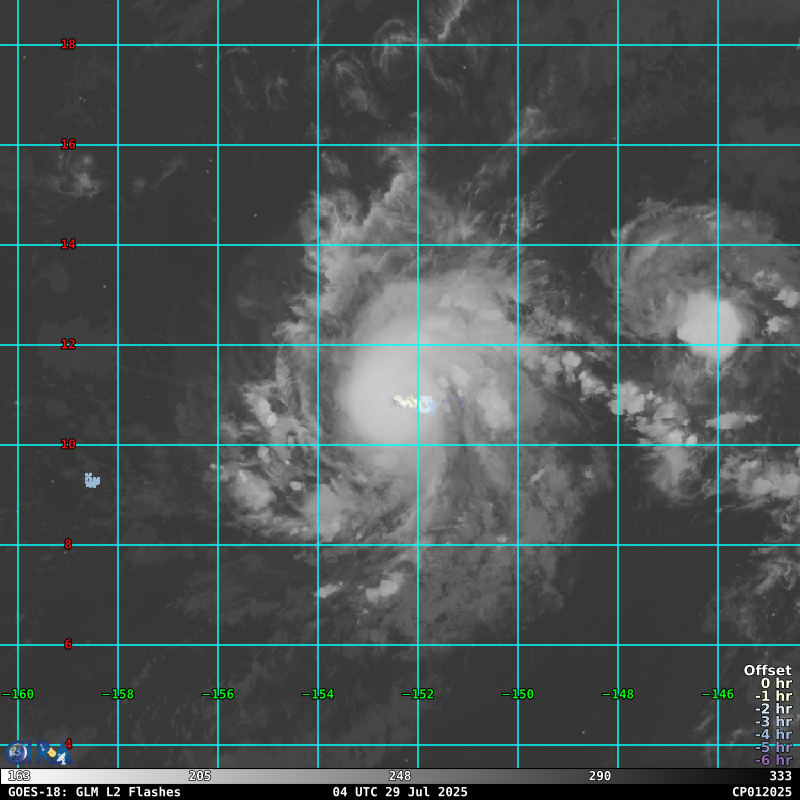Click the -146 longitude label

point(718,694)
